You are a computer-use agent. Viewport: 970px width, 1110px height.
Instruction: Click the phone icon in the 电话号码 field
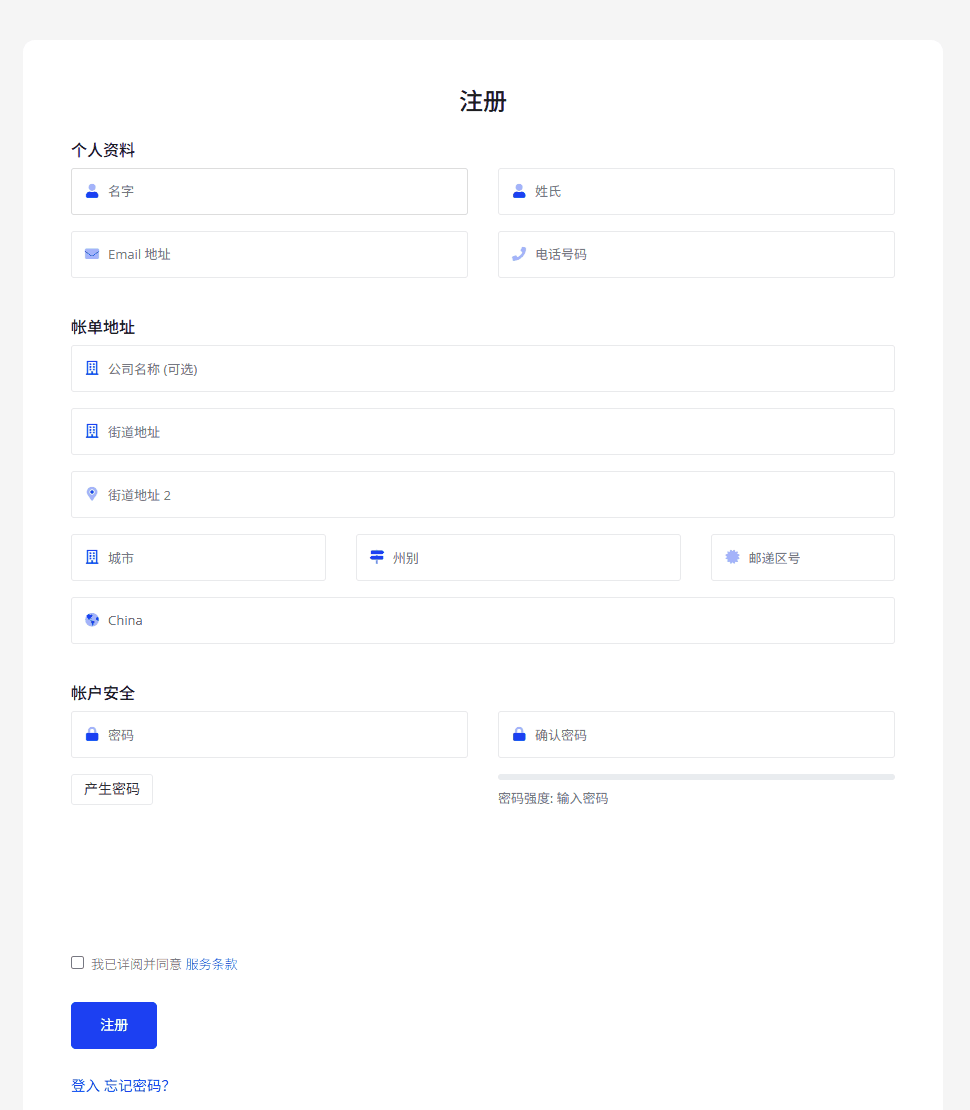[519, 254]
